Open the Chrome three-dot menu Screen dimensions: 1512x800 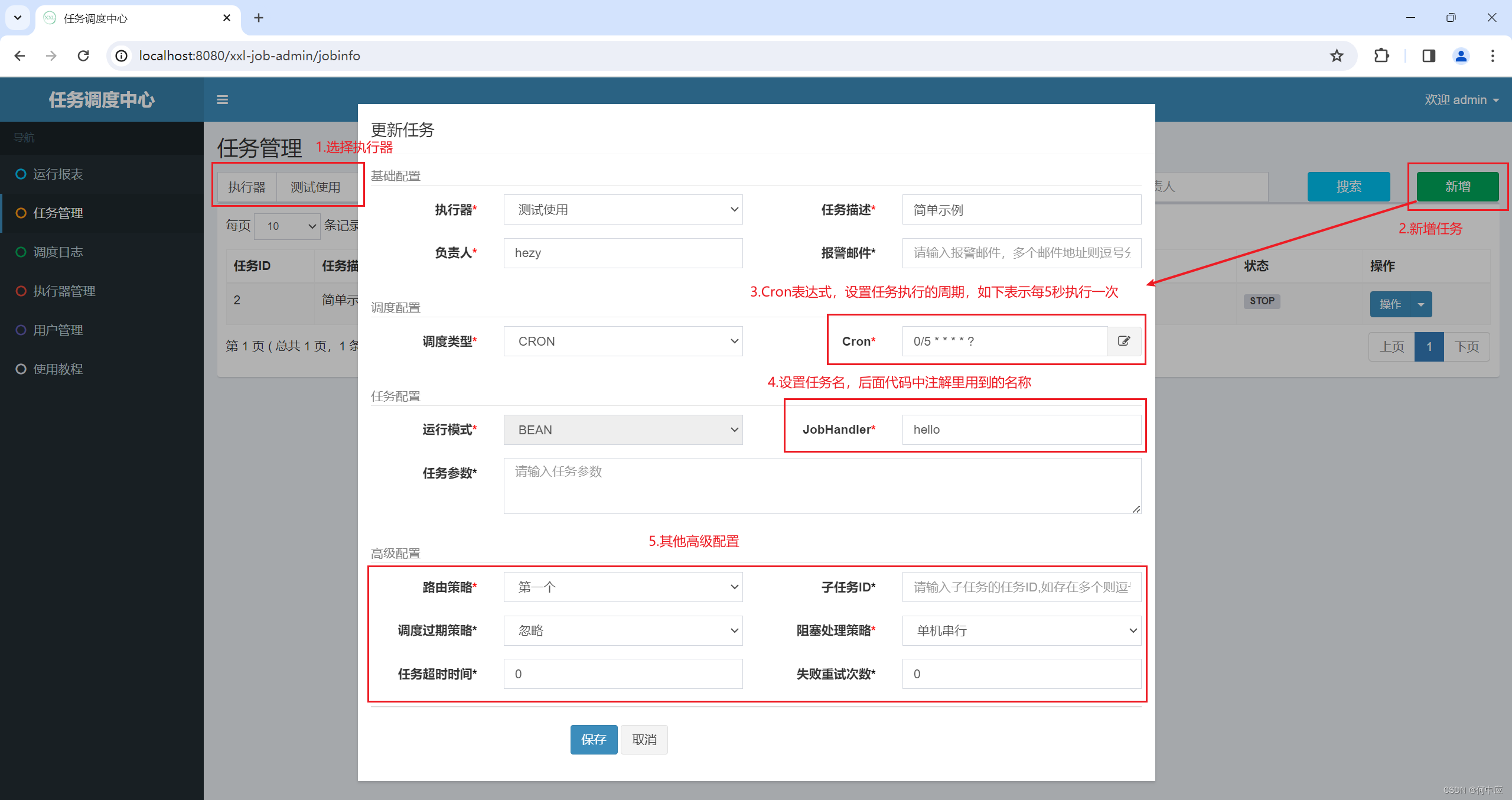tap(1493, 56)
